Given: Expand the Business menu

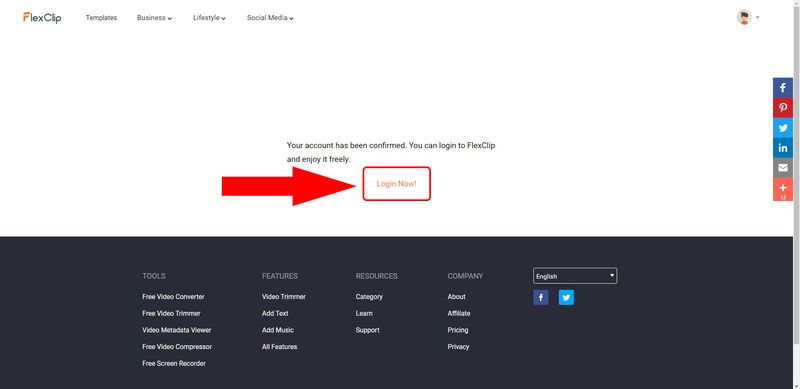Looking at the screenshot, I should (154, 18).
